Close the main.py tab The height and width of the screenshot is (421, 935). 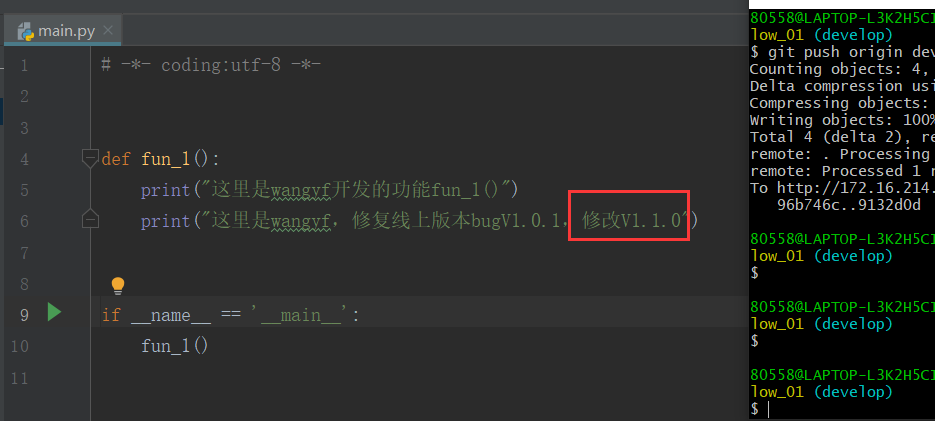click(x=108, y=30)
